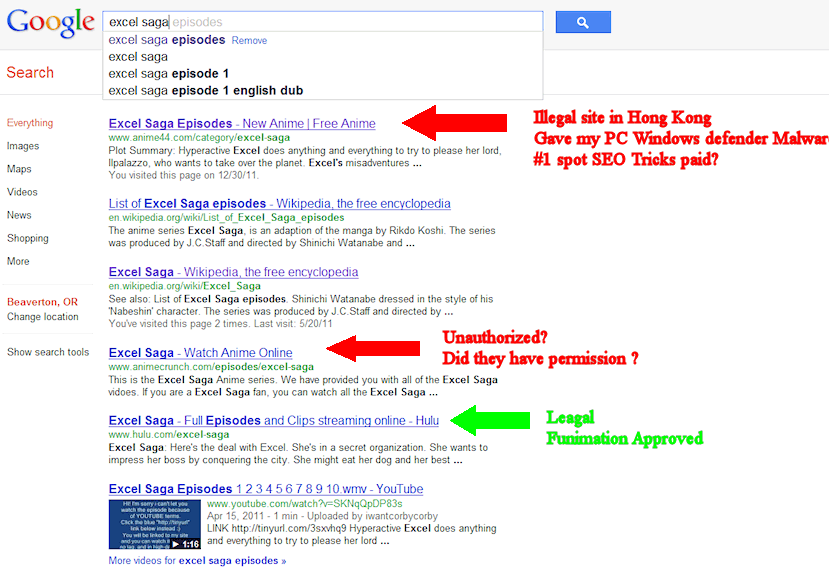Open 'Excel Saga - Watch Anime Online' result

(200, 353)
